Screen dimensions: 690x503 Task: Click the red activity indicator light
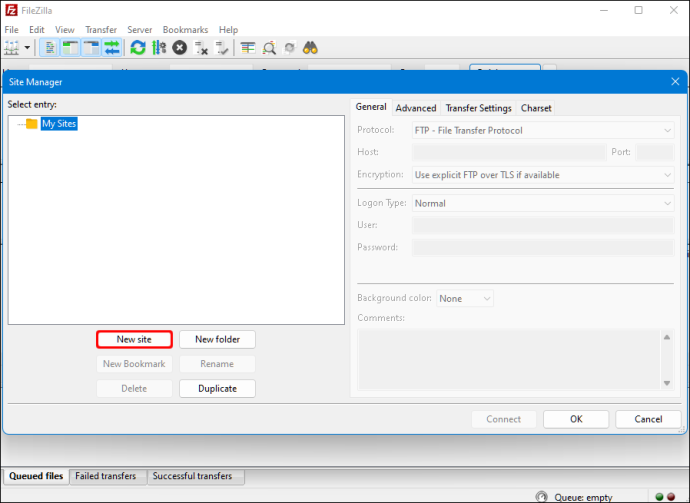671,497
